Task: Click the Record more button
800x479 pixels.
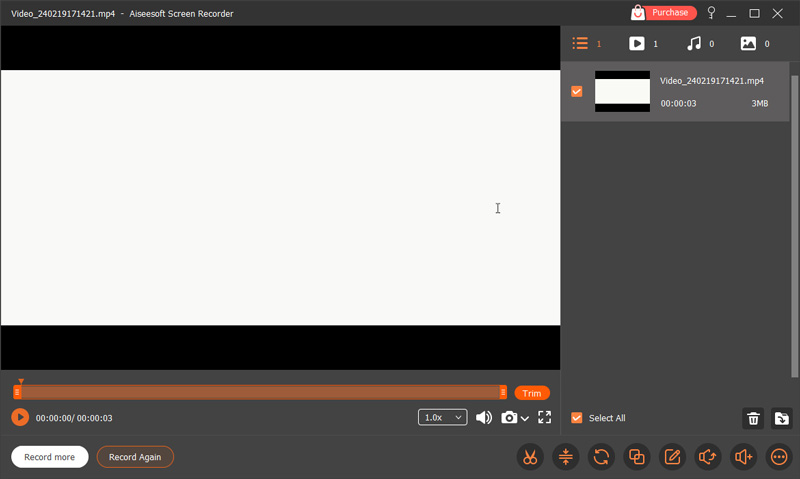Action: [x=50, y=457]
